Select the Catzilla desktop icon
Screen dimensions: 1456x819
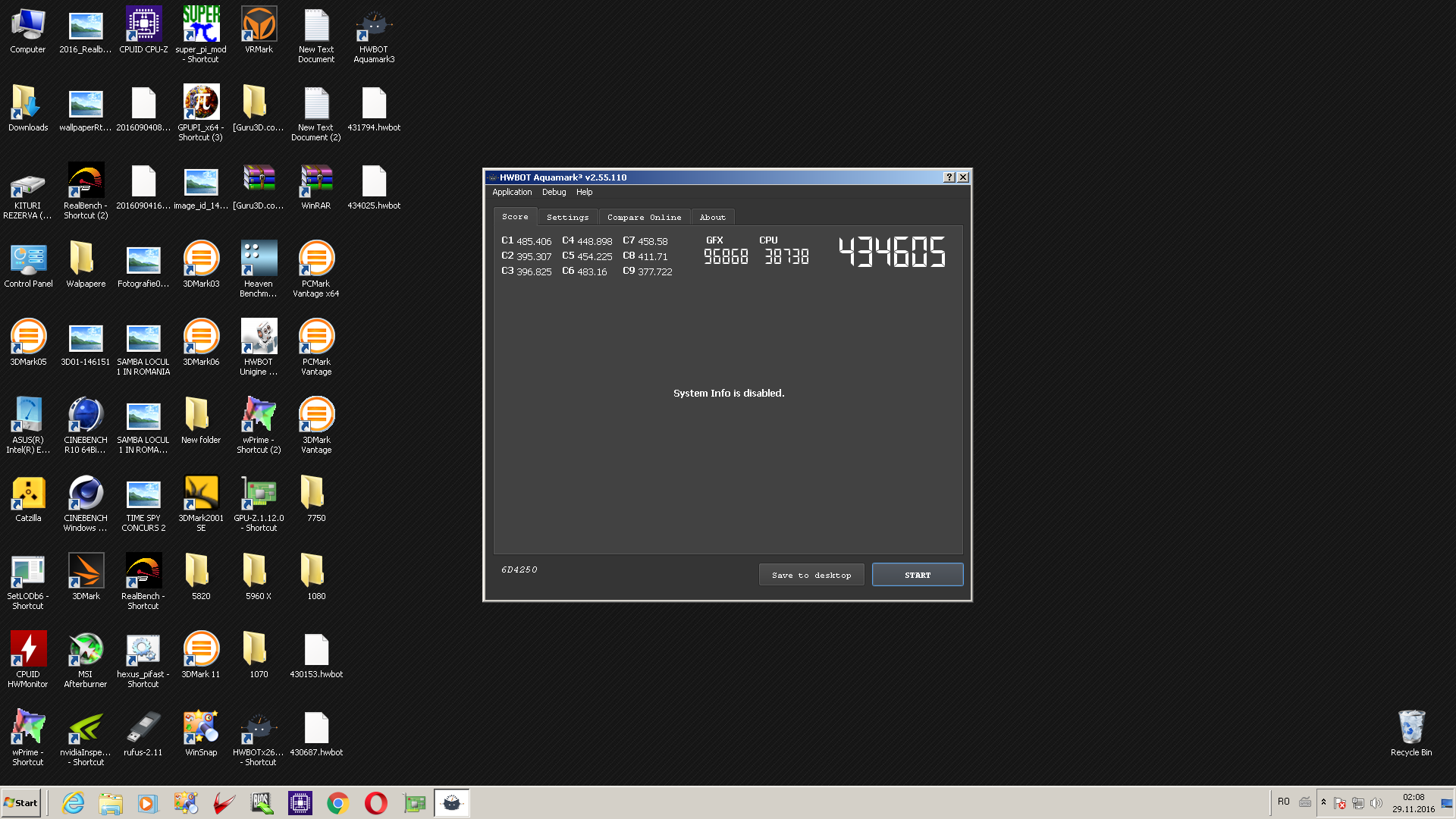pyautogui.click(x=28, y=499)
